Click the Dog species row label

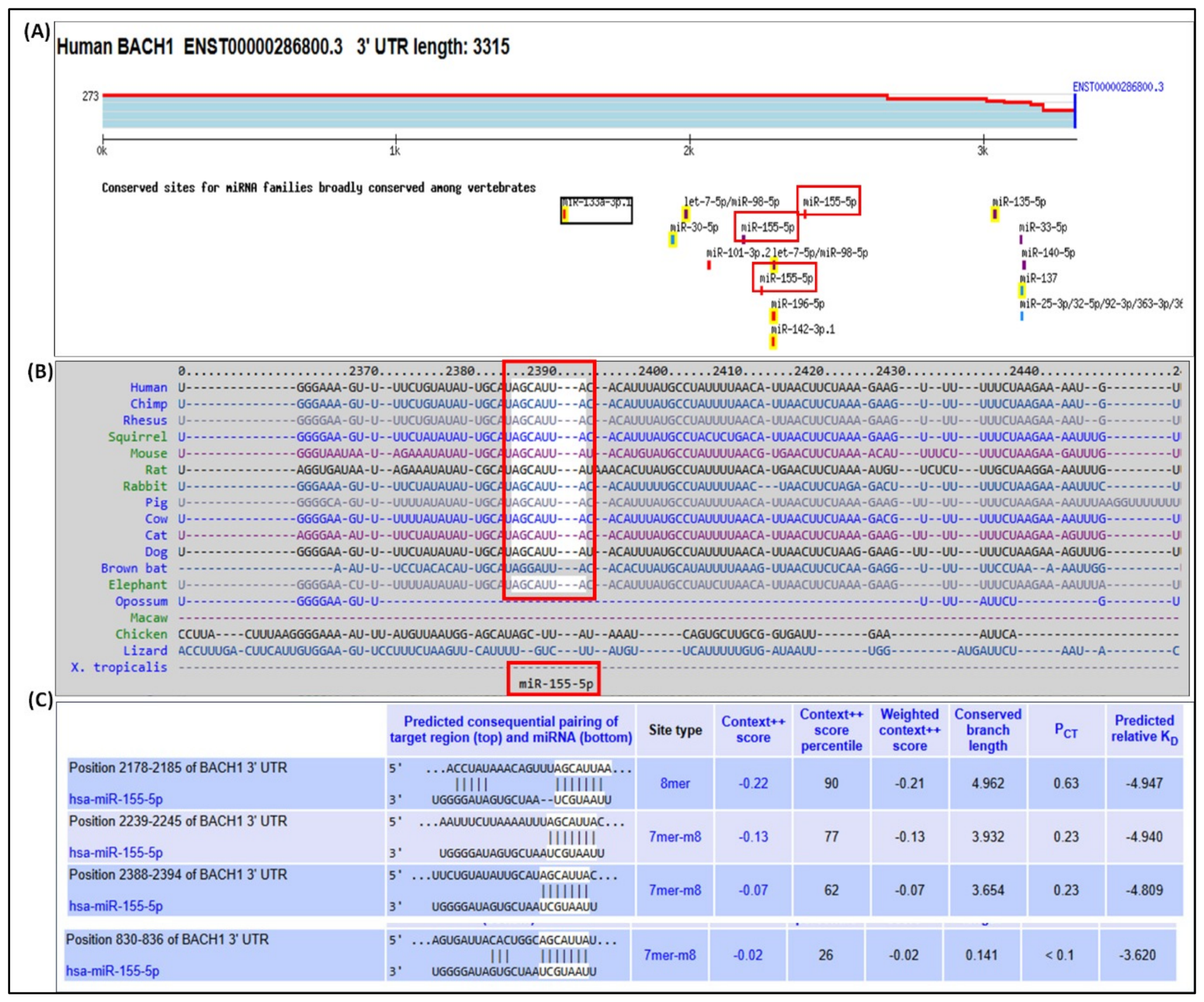(x=157, y=552)
